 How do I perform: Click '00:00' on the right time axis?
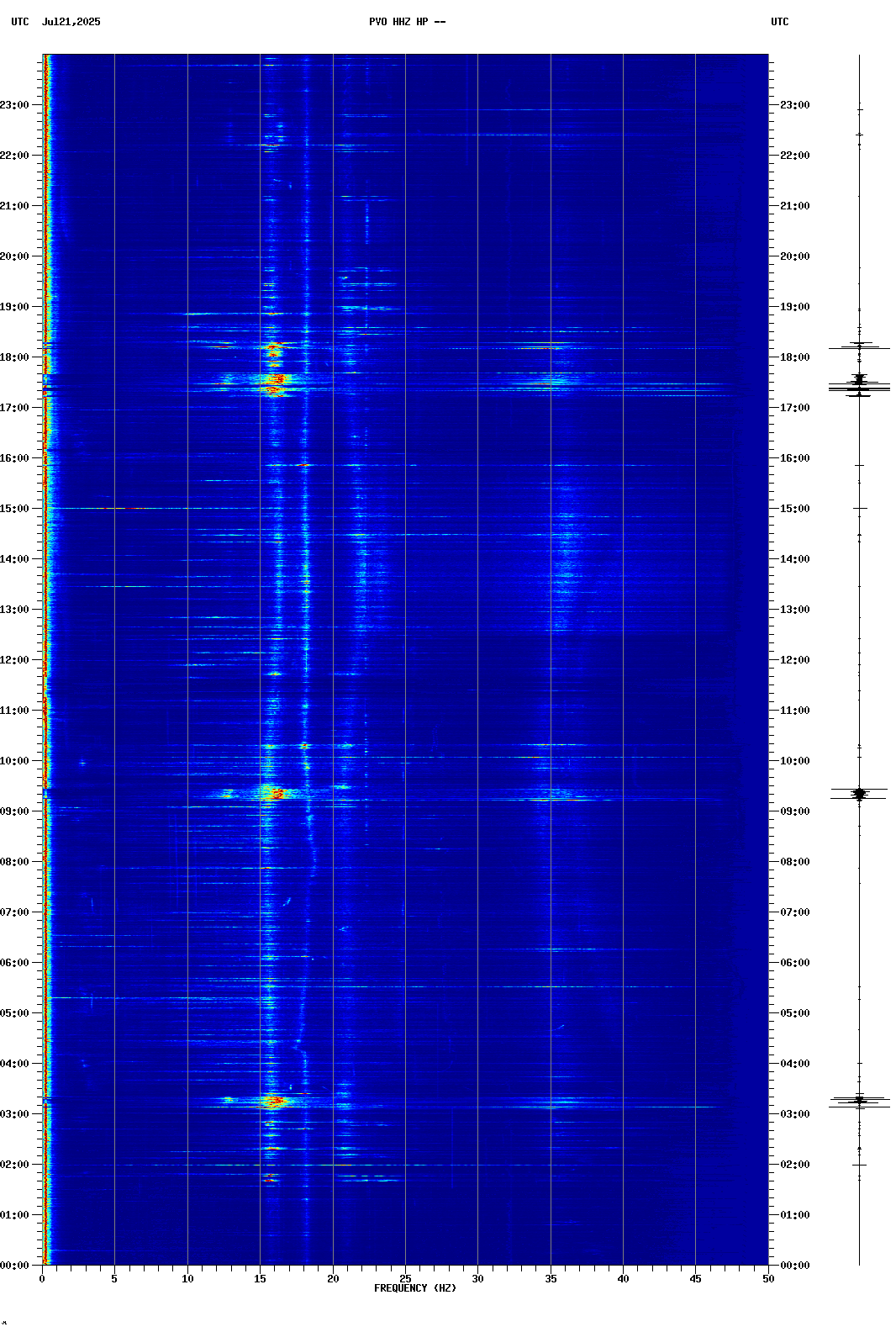[x=795, y=1266]
